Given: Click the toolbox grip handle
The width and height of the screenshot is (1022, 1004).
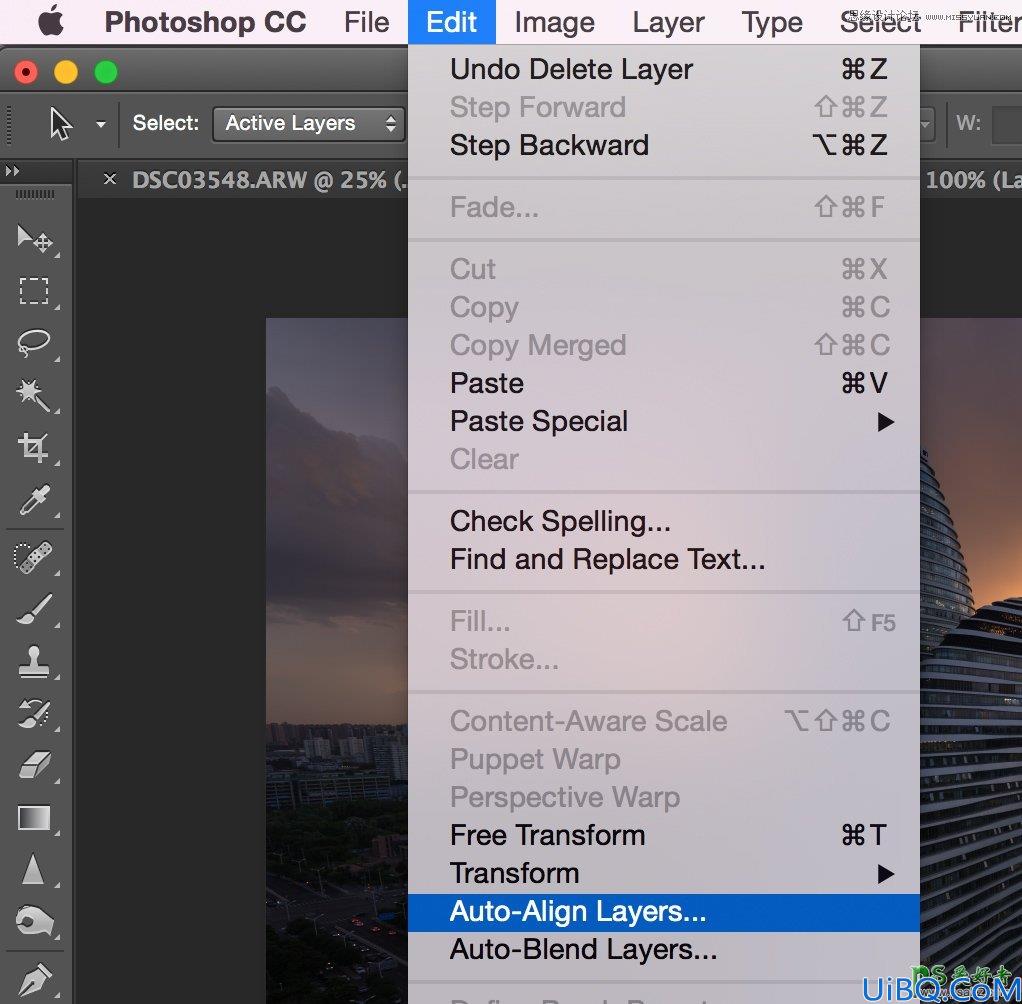Looking at the screenshot, I should pyautogui.click(x=35, y=194).
